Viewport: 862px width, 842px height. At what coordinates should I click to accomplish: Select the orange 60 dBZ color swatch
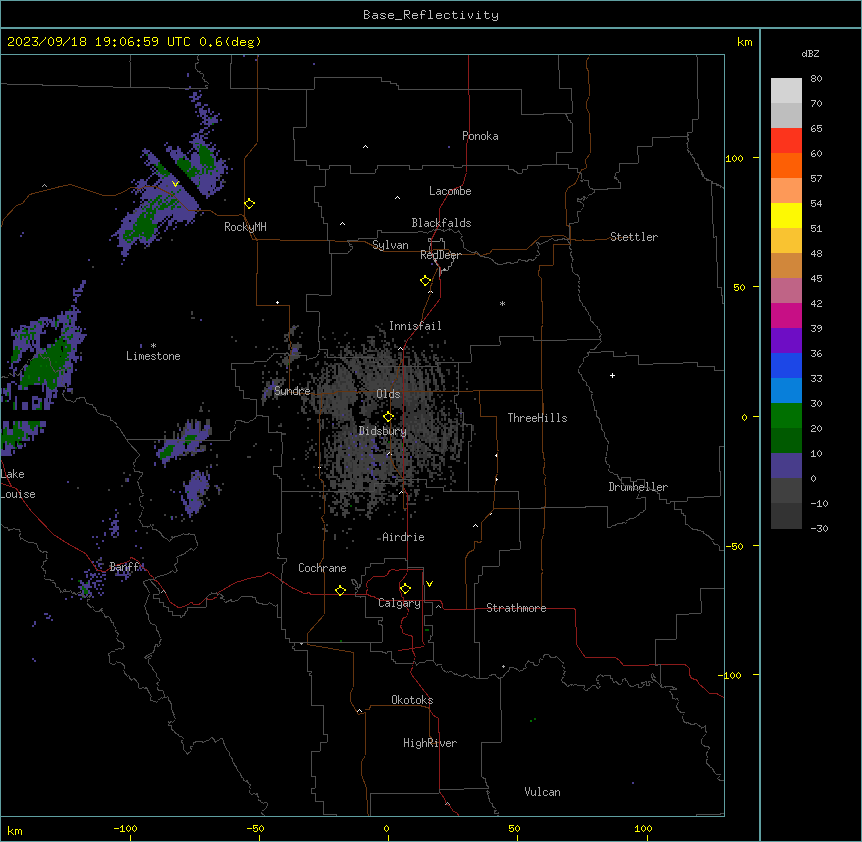[786, 165]
